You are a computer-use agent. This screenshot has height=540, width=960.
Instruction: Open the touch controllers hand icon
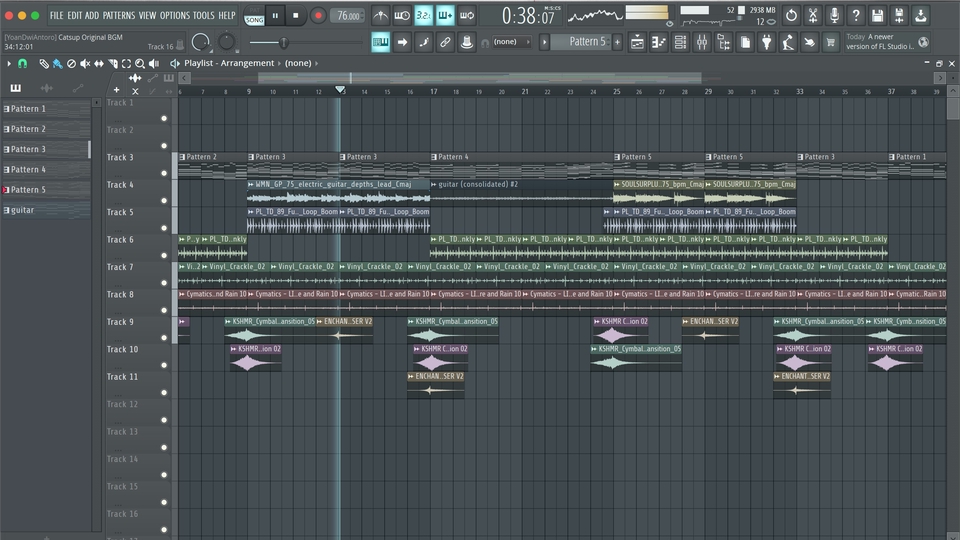[x=809, y=42]
